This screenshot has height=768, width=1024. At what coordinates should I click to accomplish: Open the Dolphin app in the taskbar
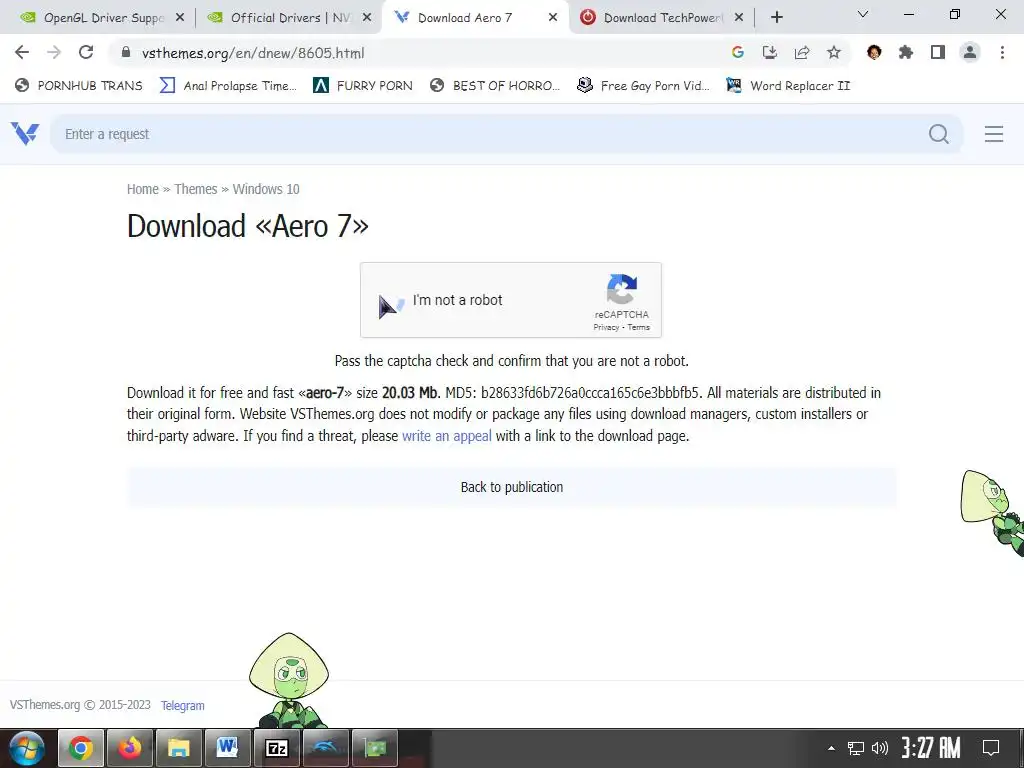click(325, 748)
